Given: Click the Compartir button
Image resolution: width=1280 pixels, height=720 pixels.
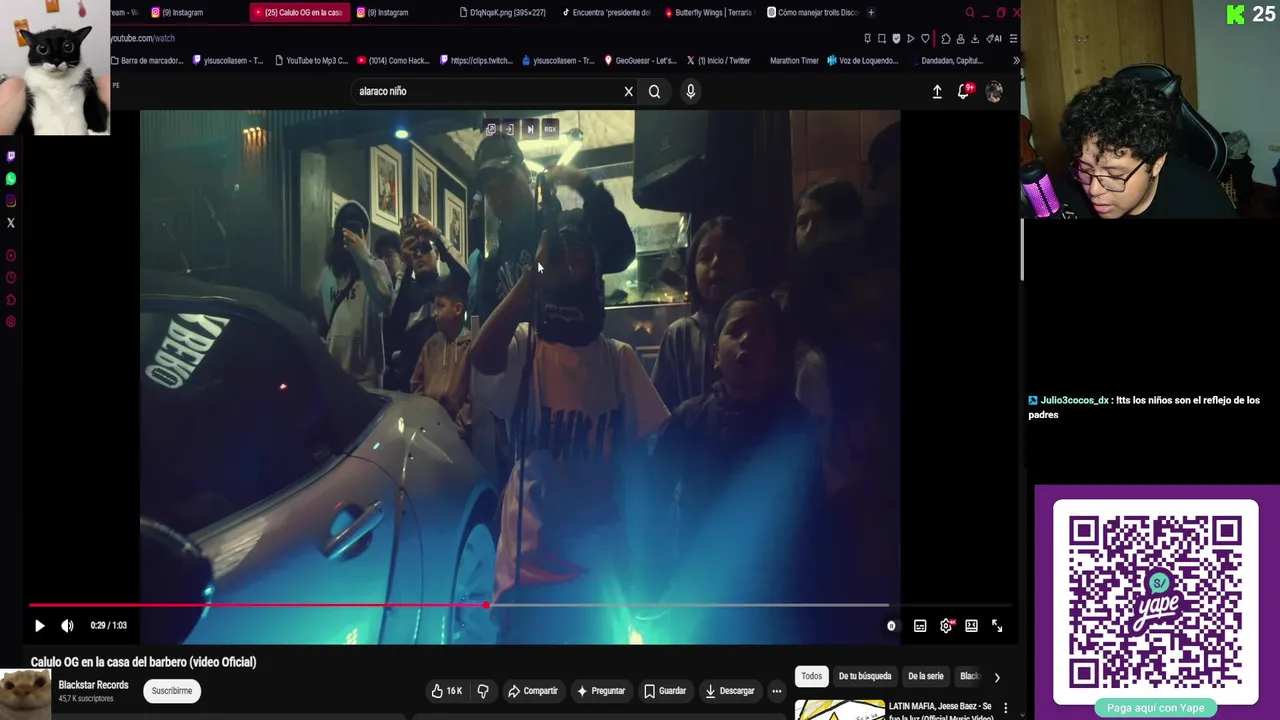Looking at the screenshot, I should tap(532, 691).
